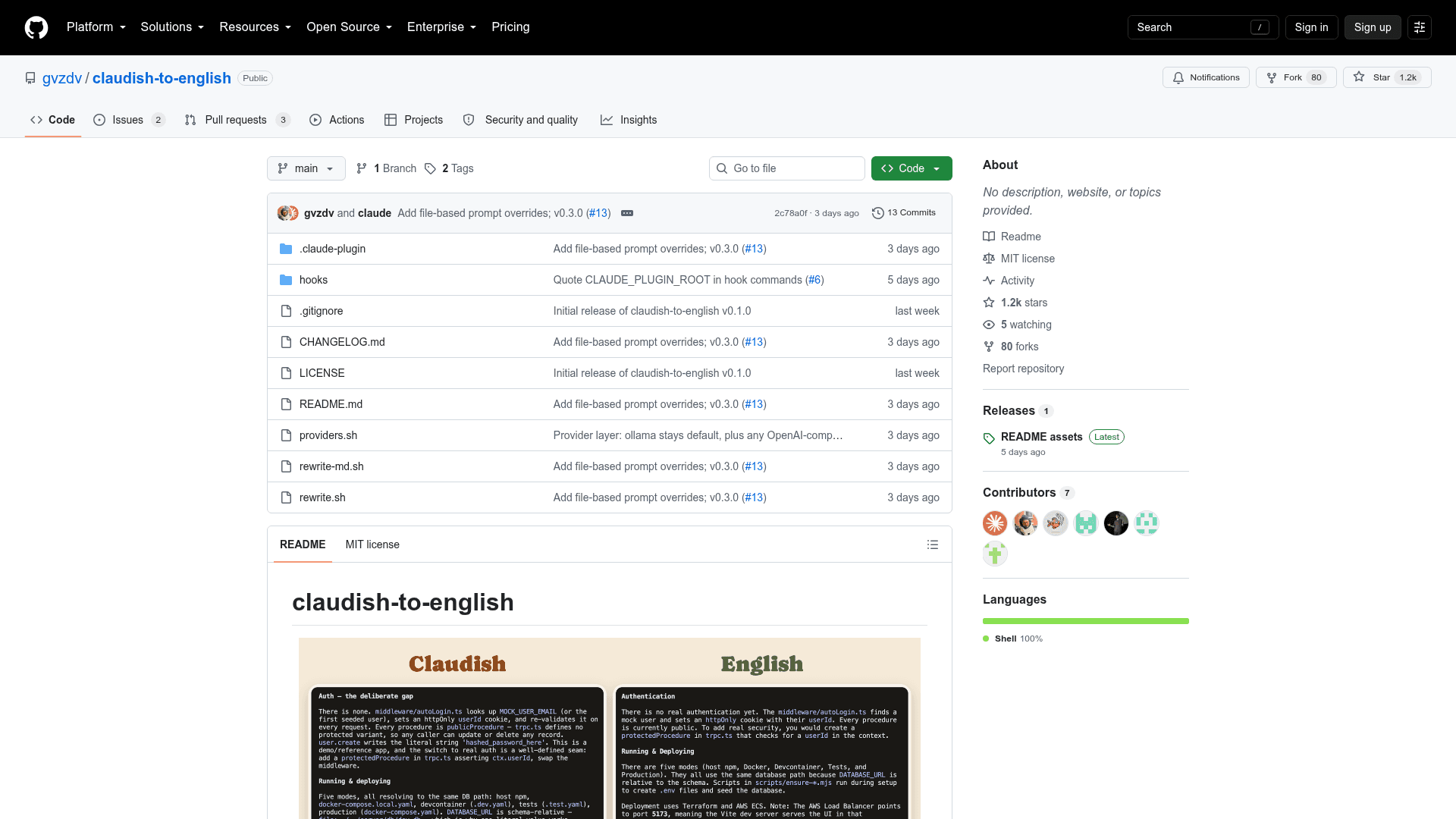The image size is (1456, 819).
Task: Switch to the Actions tab
Action: click(337, 120)
